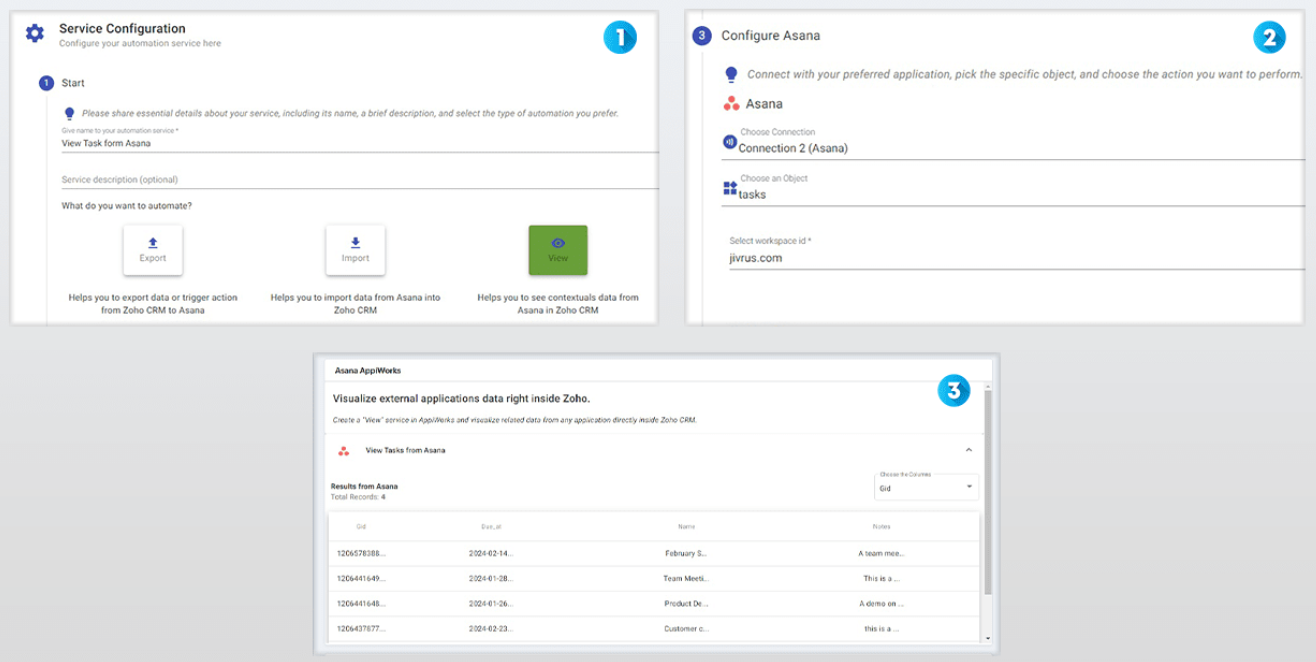This screenshot has width=1316, height=662.
Task: Click the due date cell 2024-02-14...
Action: coord(490,552)
